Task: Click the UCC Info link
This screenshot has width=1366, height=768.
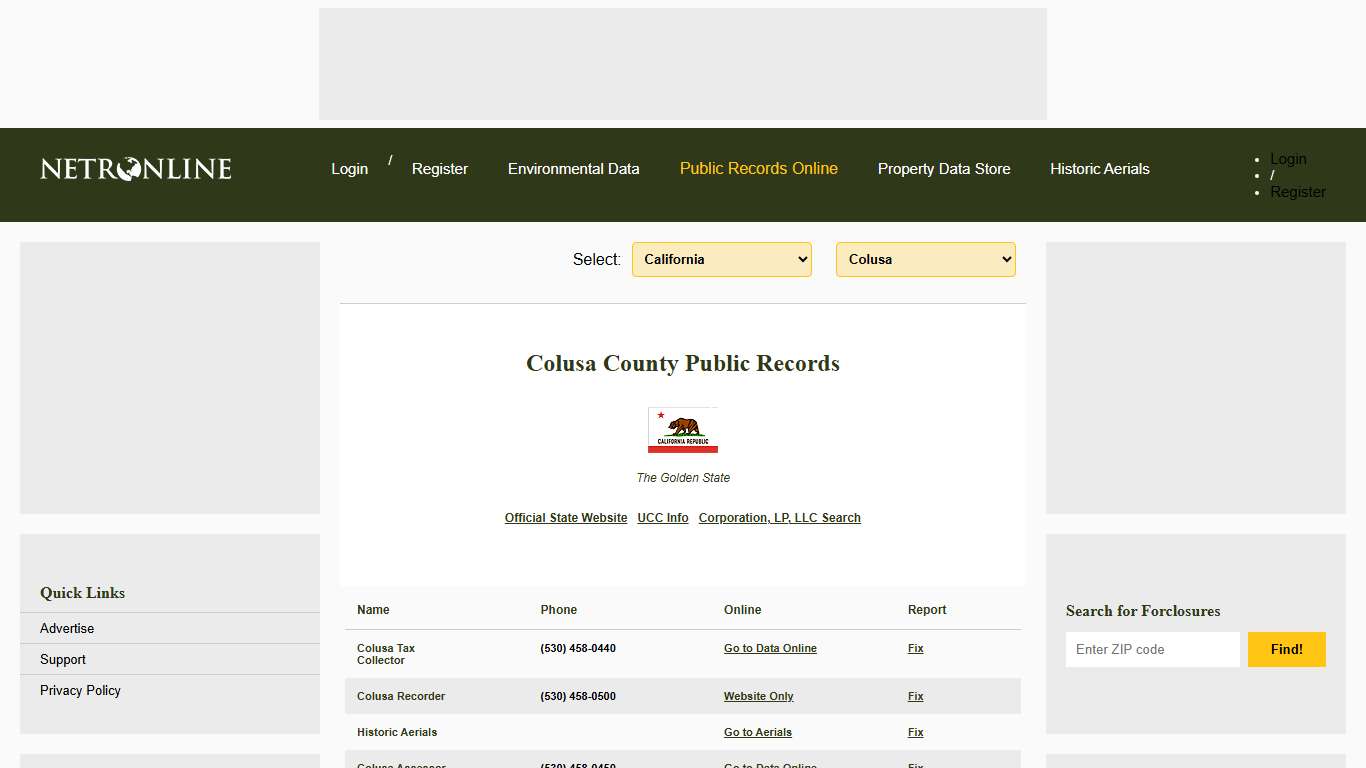Action: point(662,518)
